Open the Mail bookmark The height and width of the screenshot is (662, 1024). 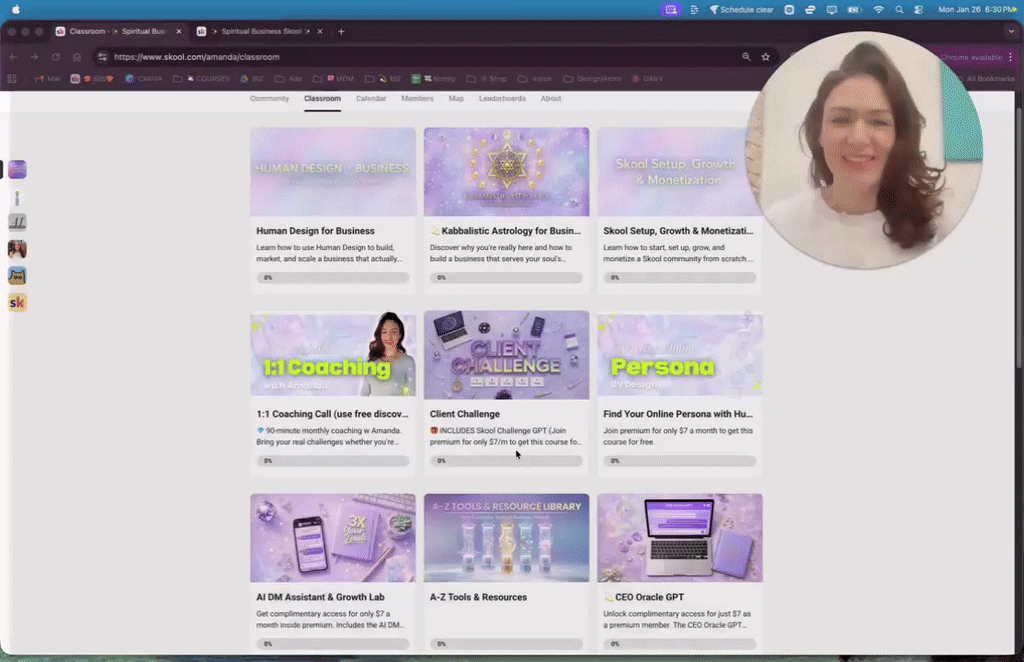pyautogui.click(x=48, y=78)
